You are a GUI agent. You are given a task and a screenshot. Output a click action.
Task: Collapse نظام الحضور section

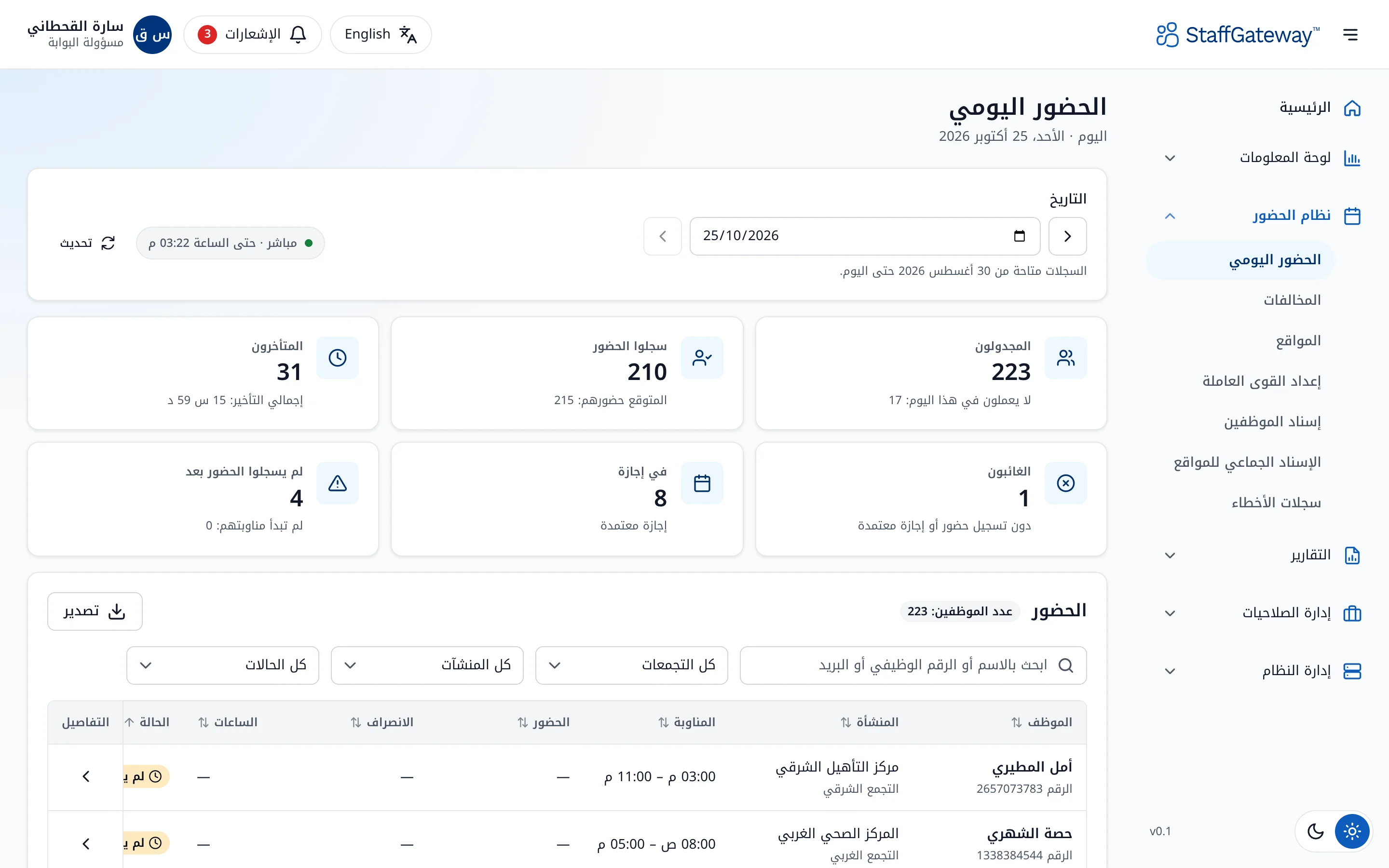pyautogui.click(x=1263, y=216)
